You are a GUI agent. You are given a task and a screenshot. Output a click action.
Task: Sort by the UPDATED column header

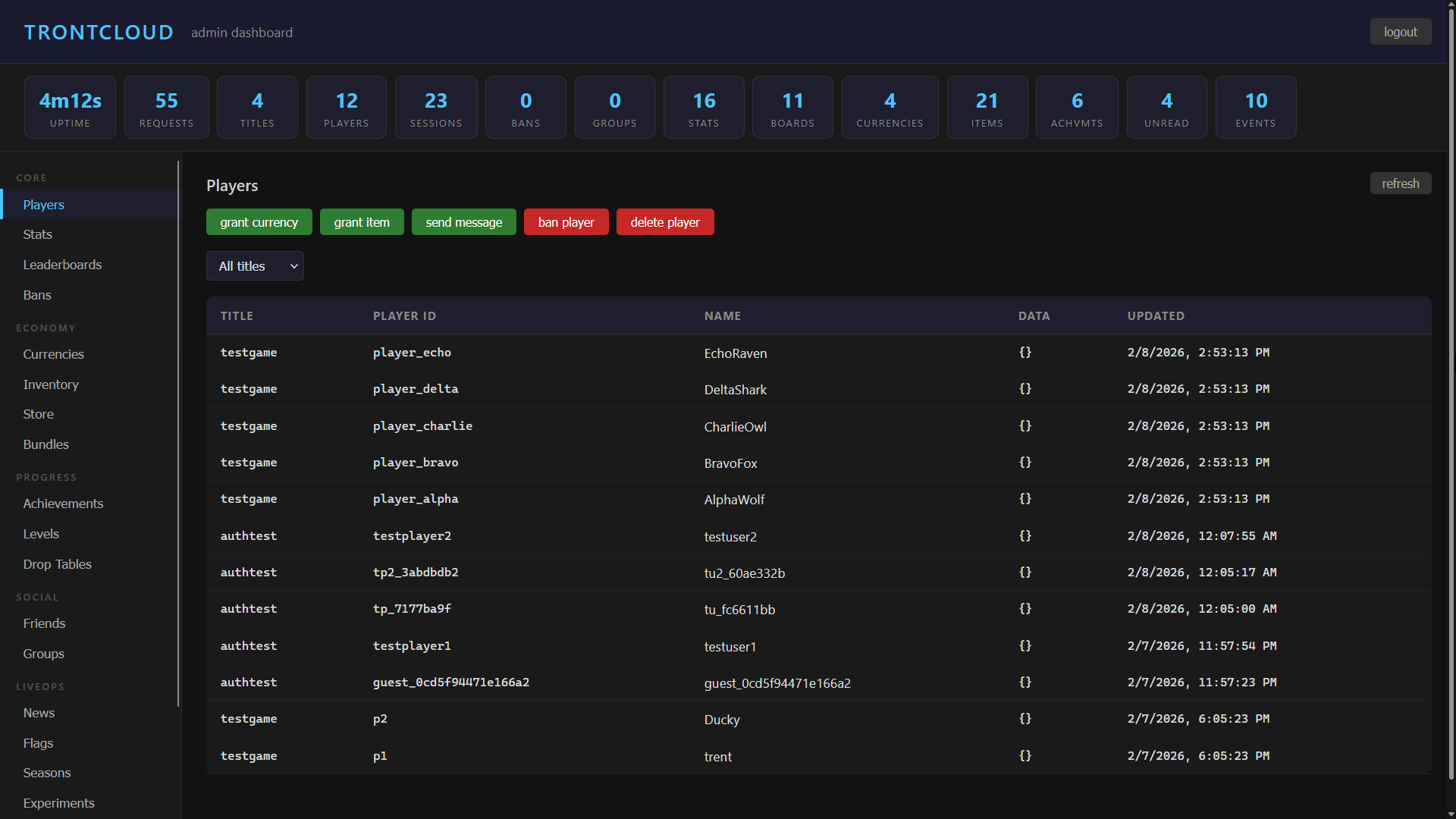(1155, 315)
